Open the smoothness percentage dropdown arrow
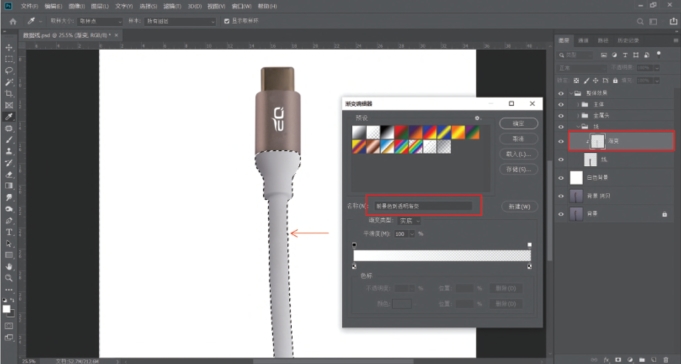 tap(412, 234)
